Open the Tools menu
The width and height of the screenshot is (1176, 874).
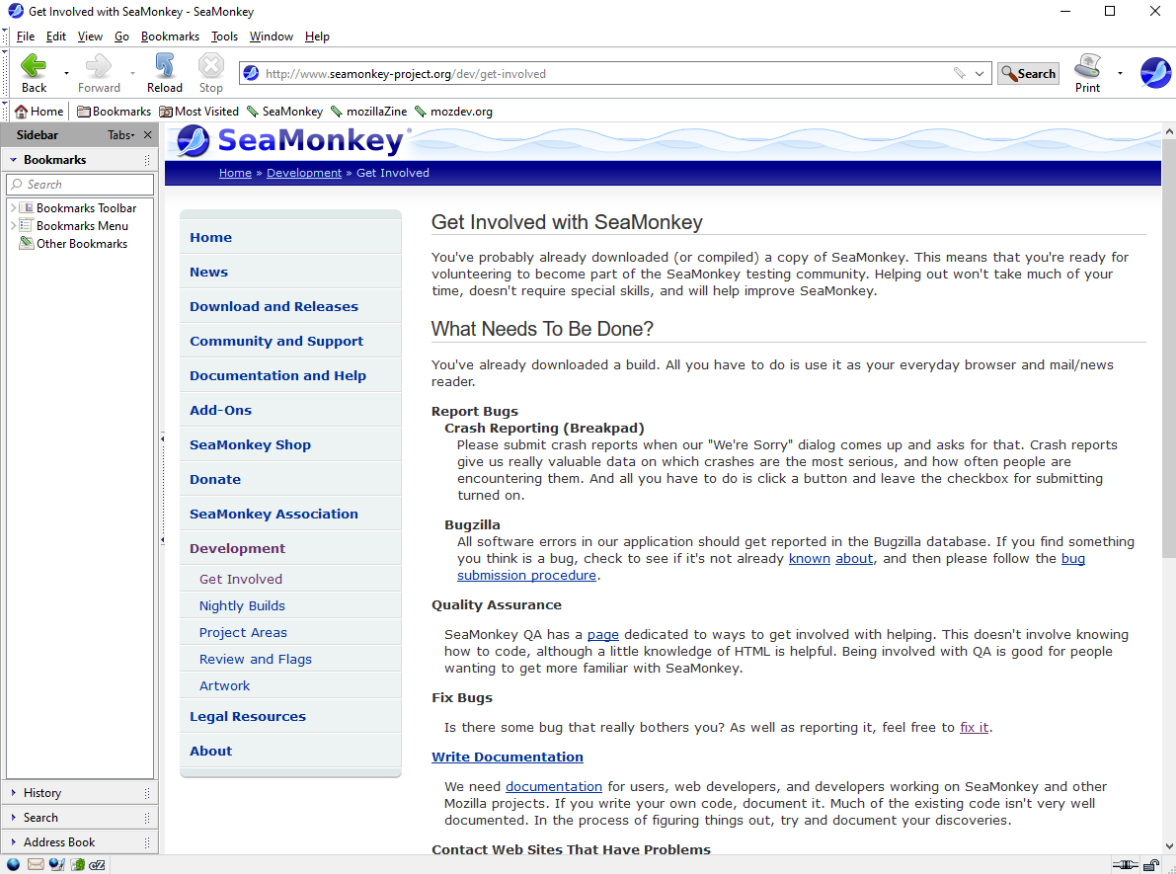click(224, 36)
